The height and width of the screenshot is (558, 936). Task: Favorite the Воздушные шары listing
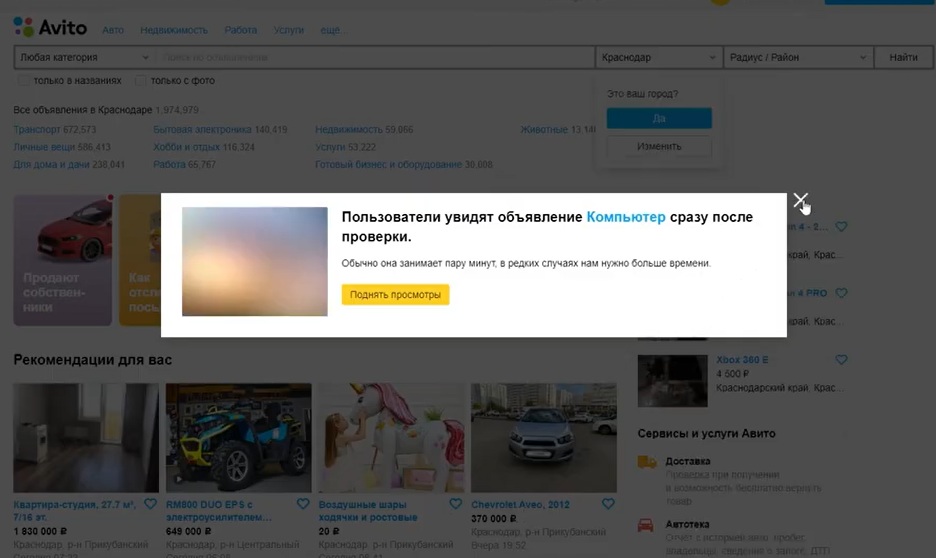pyautogui.click(x=455, y=504)
